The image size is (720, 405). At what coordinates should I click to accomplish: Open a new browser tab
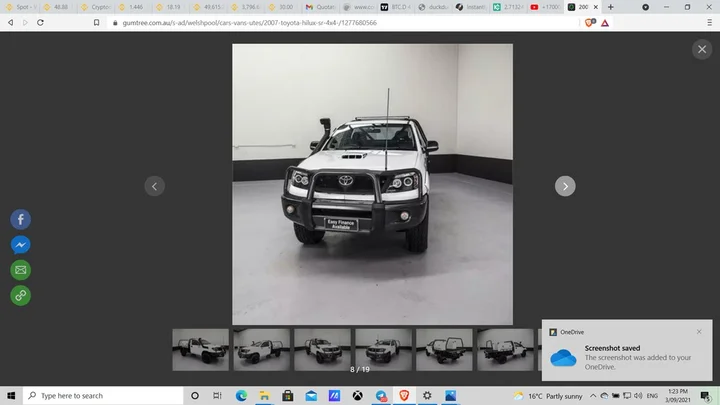click(x=611, y=7)
